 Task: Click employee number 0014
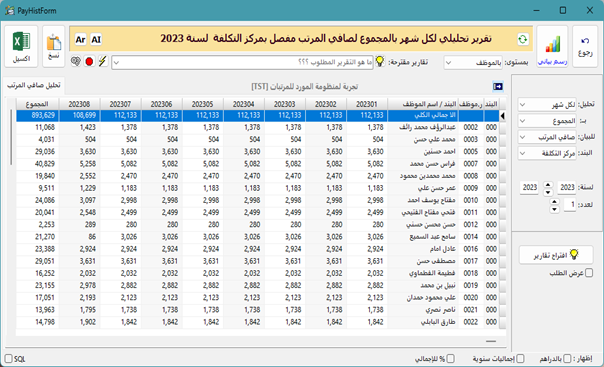(471, 237)
